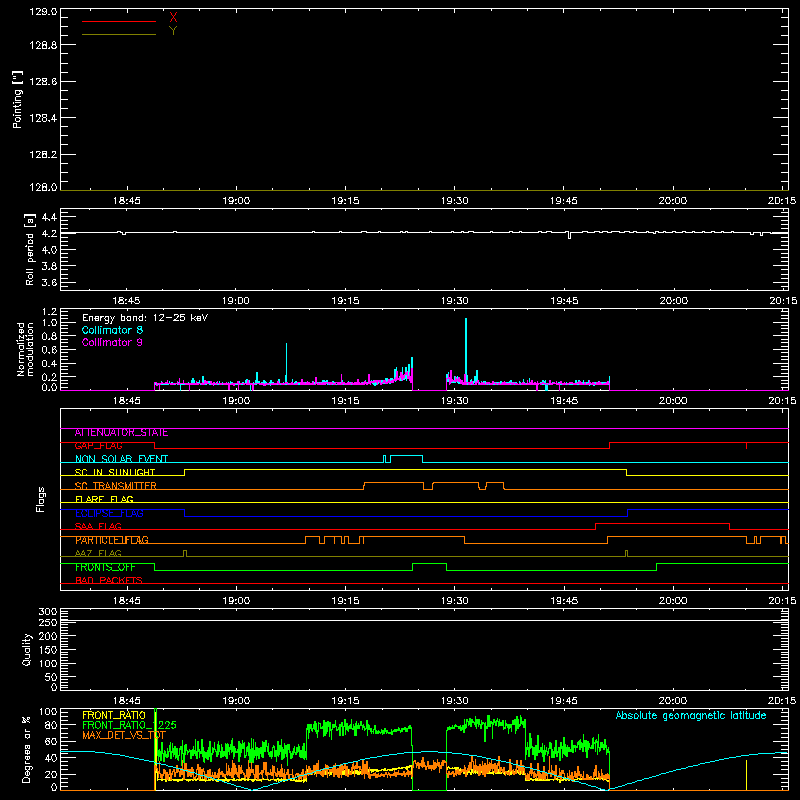The width and height of the screenshot is (800, 800).
Task: Click the SC_IN_SUNLIGHT flag label
Action: pyautogui.click(x=115, y=472)
